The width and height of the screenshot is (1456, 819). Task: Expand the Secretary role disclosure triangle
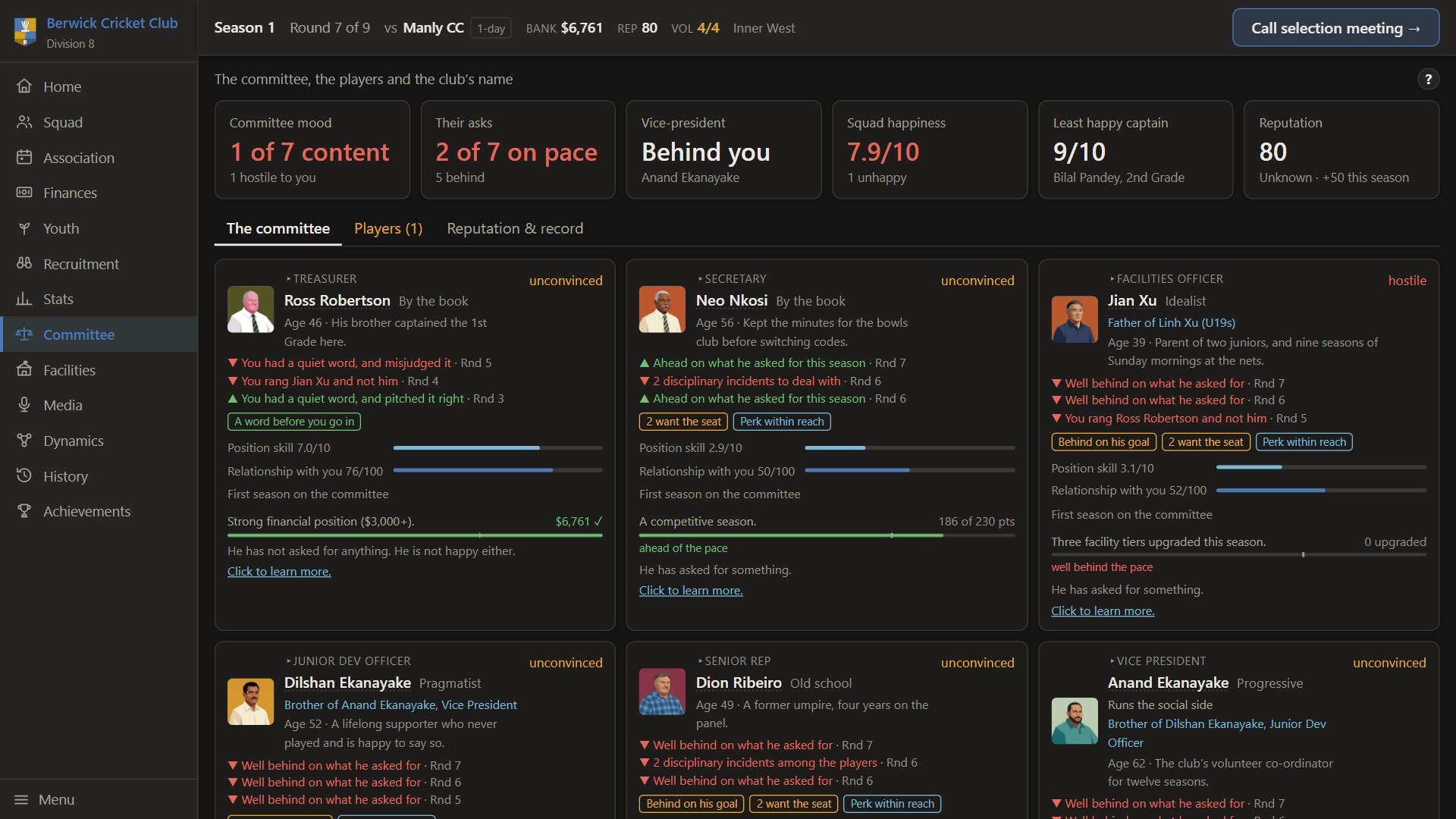pos(700,279)
